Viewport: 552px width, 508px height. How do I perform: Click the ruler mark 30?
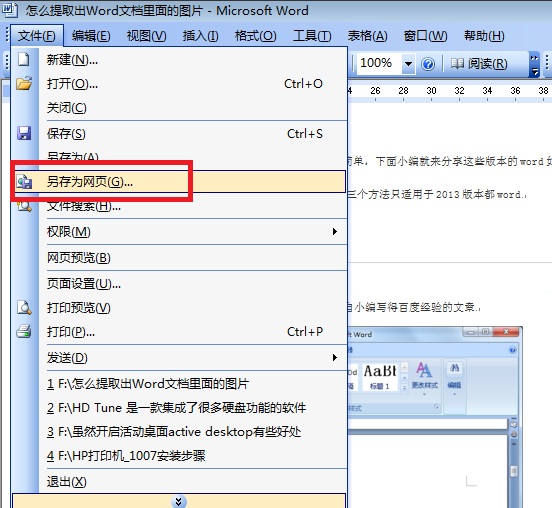coord(431,91)
